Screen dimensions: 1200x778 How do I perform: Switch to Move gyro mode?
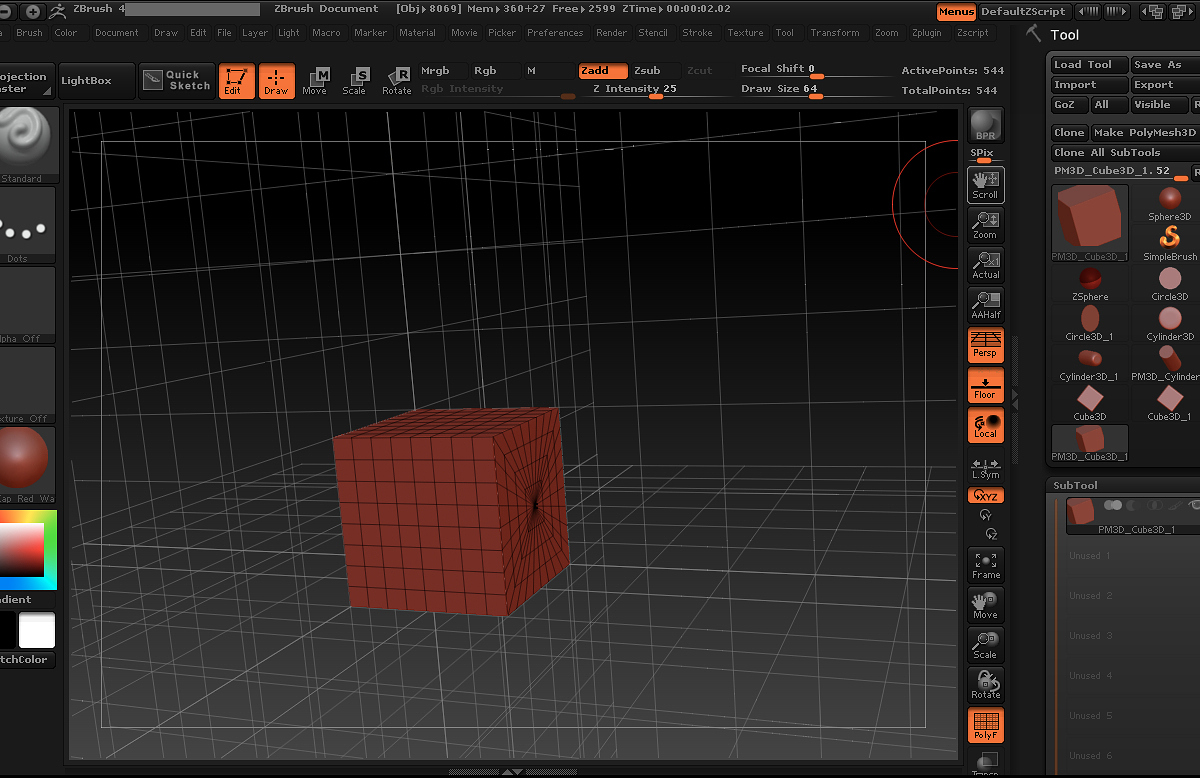tap(985, 604)
